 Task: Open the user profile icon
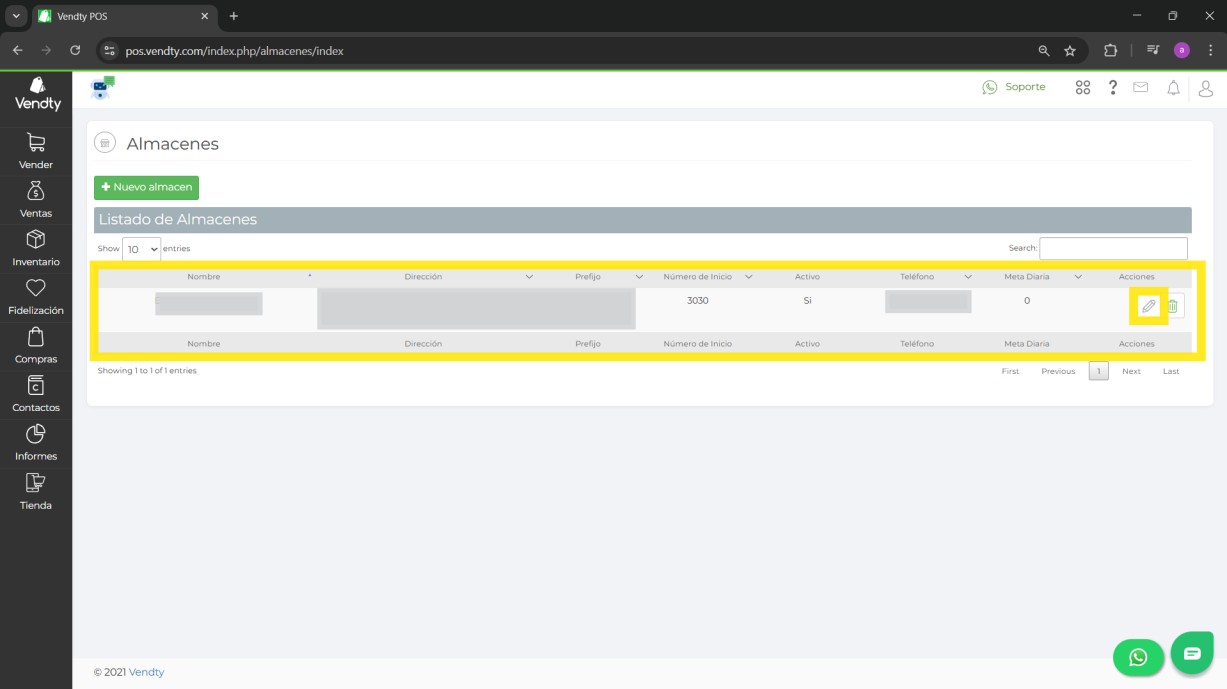point(1205,88)
